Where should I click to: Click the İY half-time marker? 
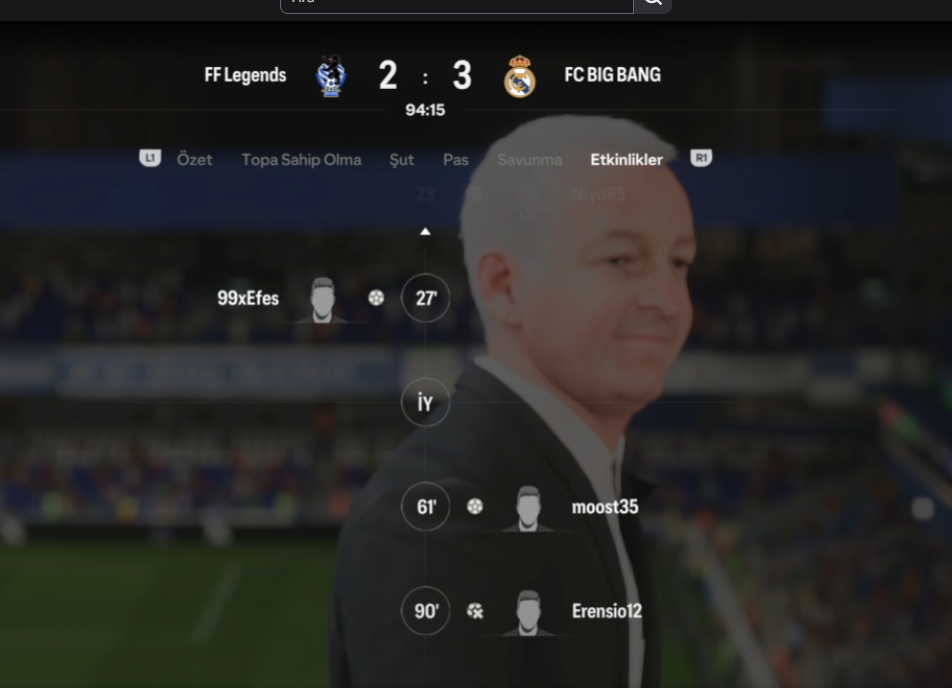coord(426,402)
